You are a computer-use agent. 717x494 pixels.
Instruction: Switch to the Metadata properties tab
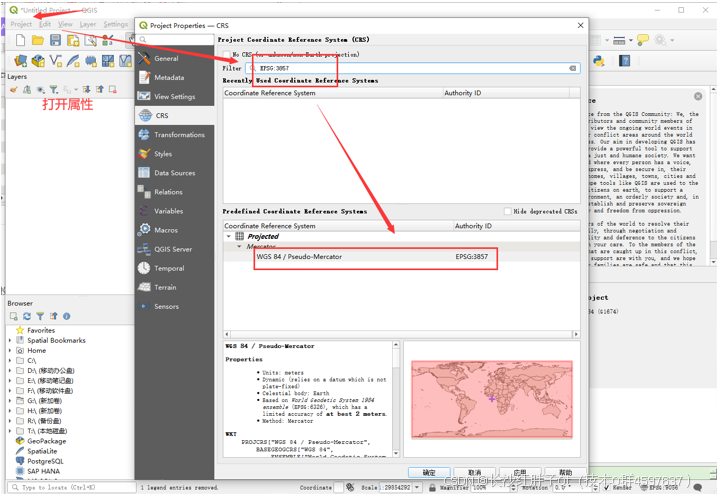174,78
